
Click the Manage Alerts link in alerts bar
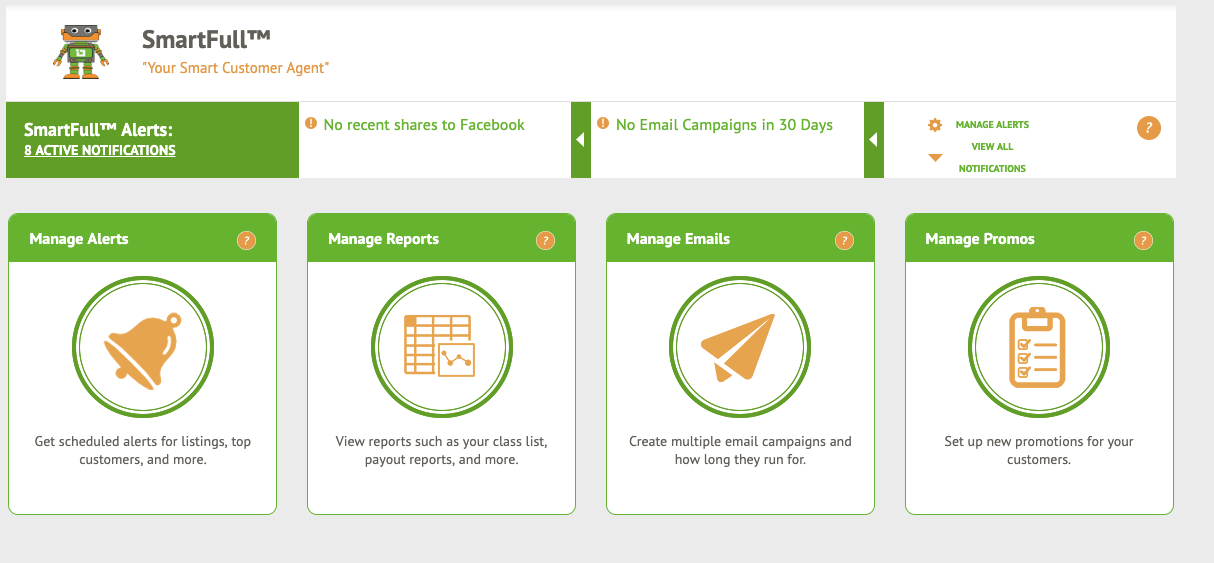(x=992, y=125)
